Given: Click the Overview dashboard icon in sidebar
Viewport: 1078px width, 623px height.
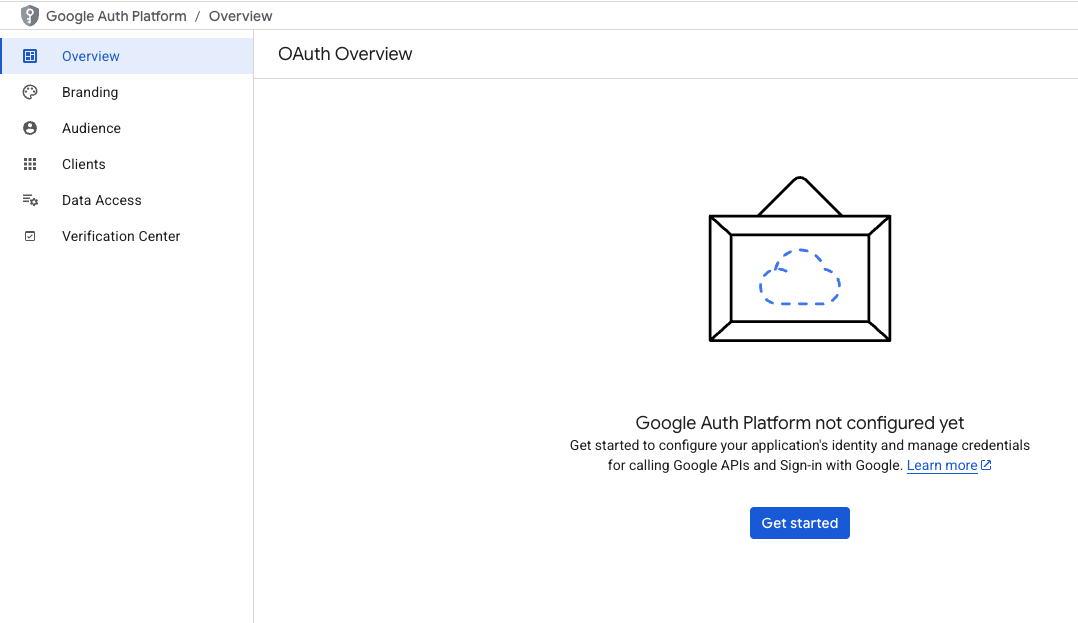Looking at the screenshot, I should tap(30, 56).
